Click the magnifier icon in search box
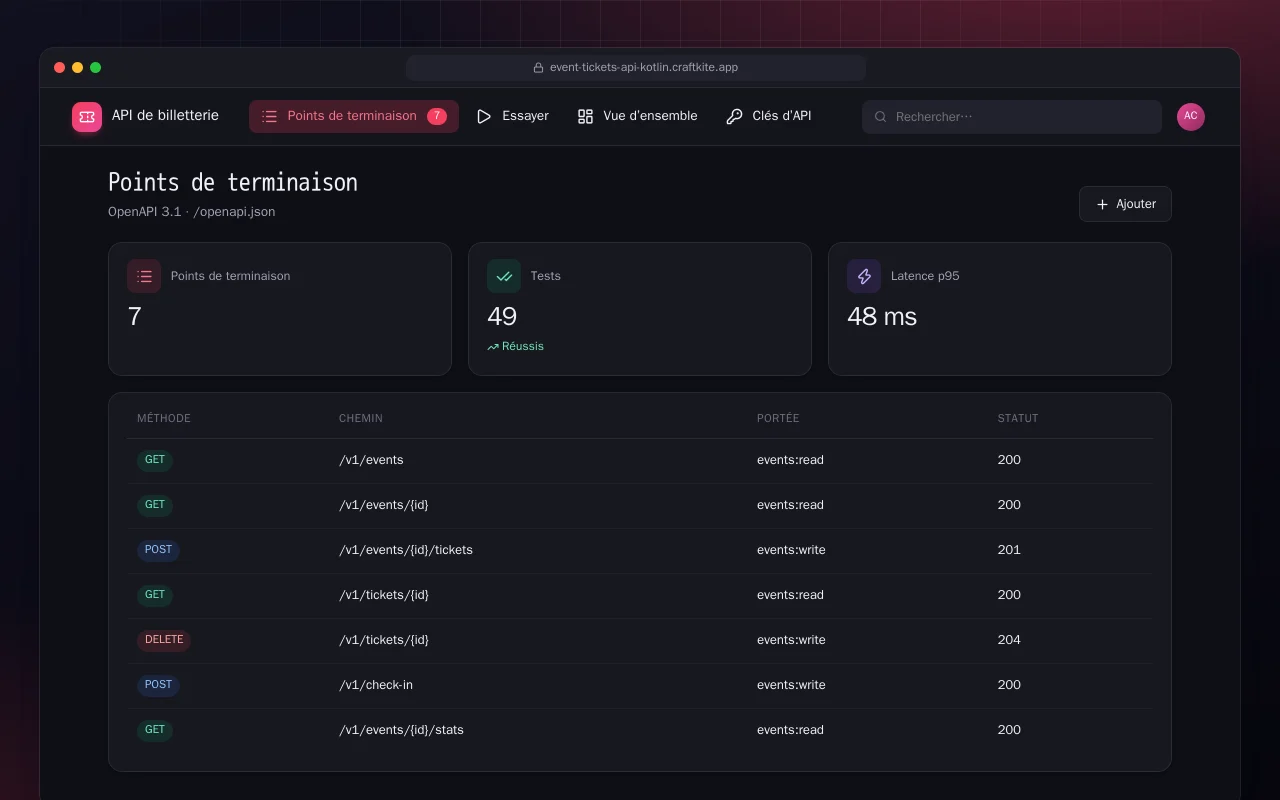The height and width of the screenshot is (800, 1280). [881, 117]
